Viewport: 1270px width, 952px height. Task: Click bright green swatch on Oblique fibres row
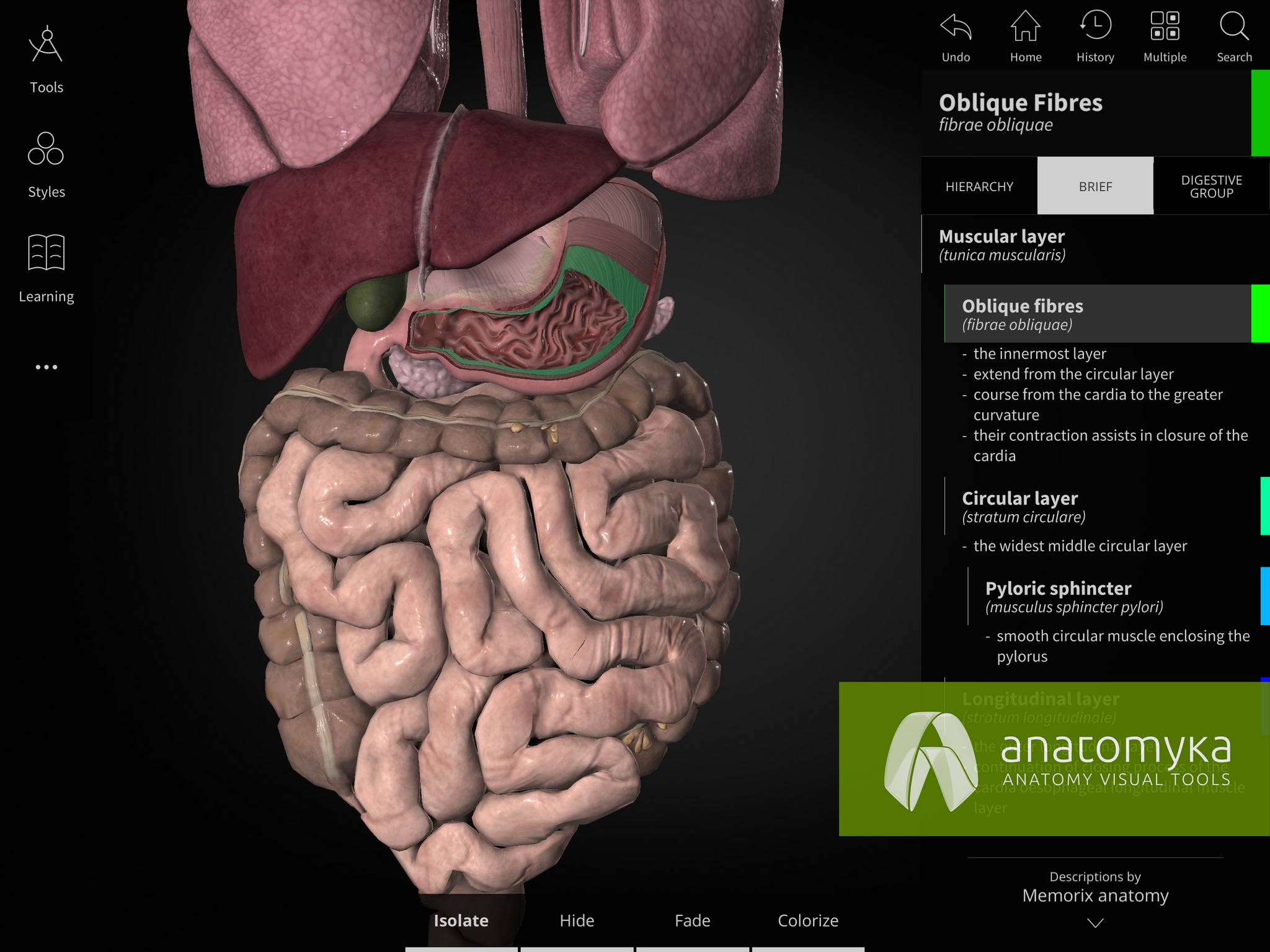[x=1260, y=313]
